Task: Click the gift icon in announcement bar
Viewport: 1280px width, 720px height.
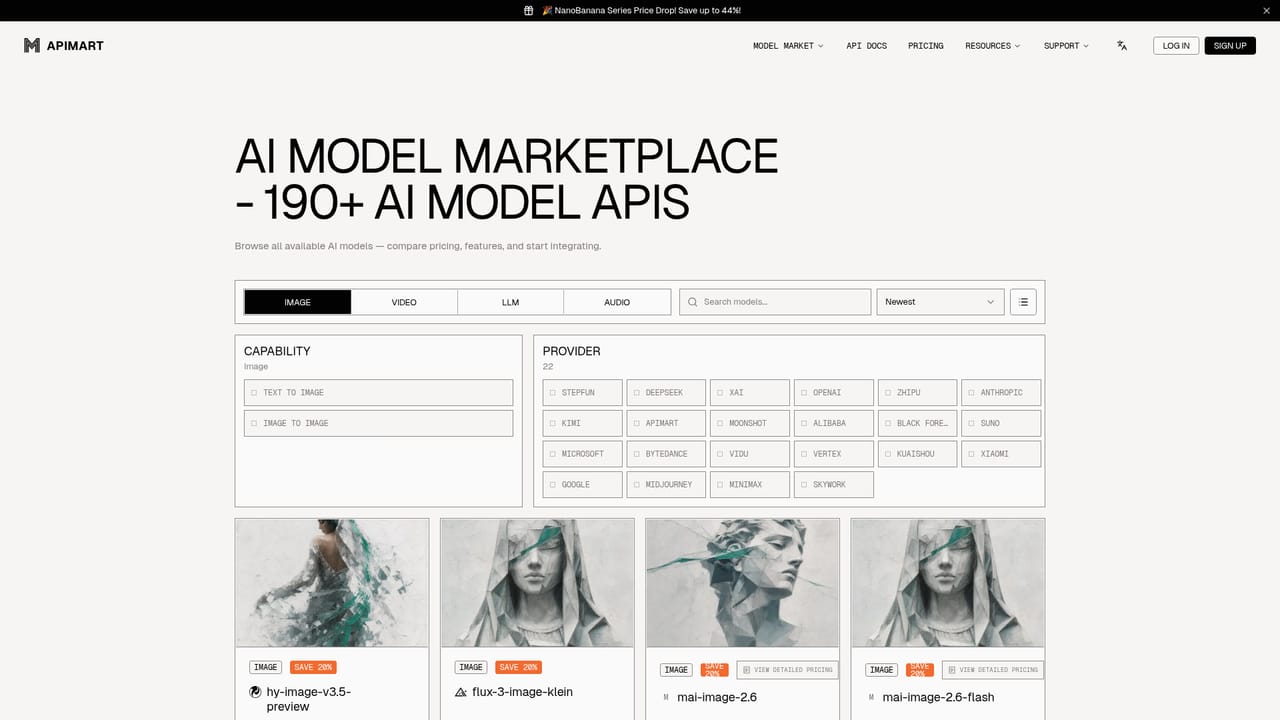Action: point(528,10)
